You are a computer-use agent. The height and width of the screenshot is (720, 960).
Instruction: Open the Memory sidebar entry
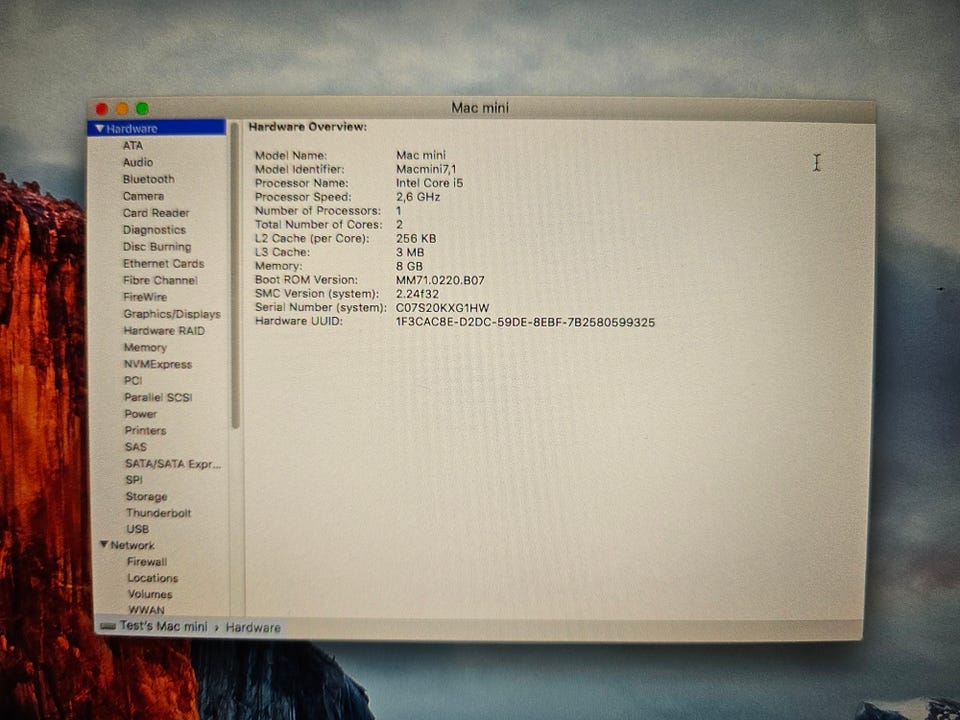click(145, 348)
